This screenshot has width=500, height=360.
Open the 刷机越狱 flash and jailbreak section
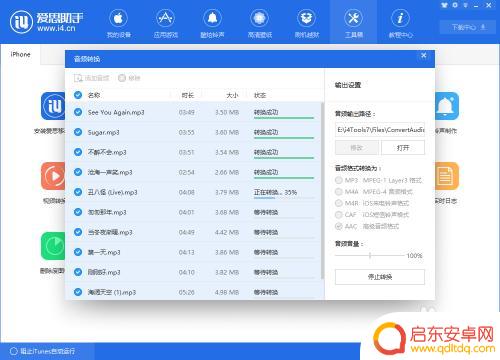[x=307, y=23]
